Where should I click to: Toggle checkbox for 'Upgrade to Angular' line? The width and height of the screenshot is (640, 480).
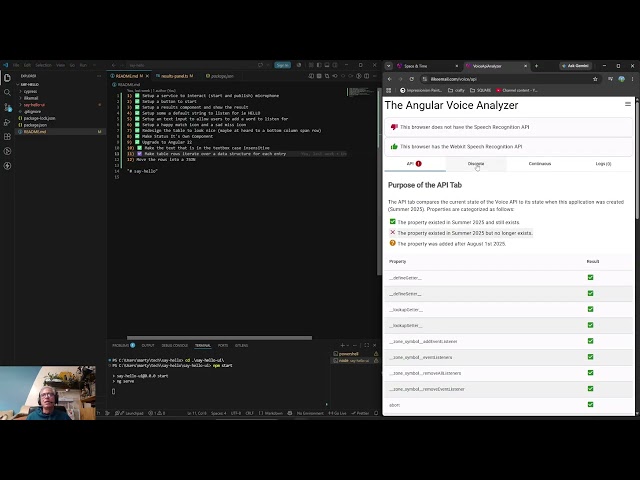138,142
